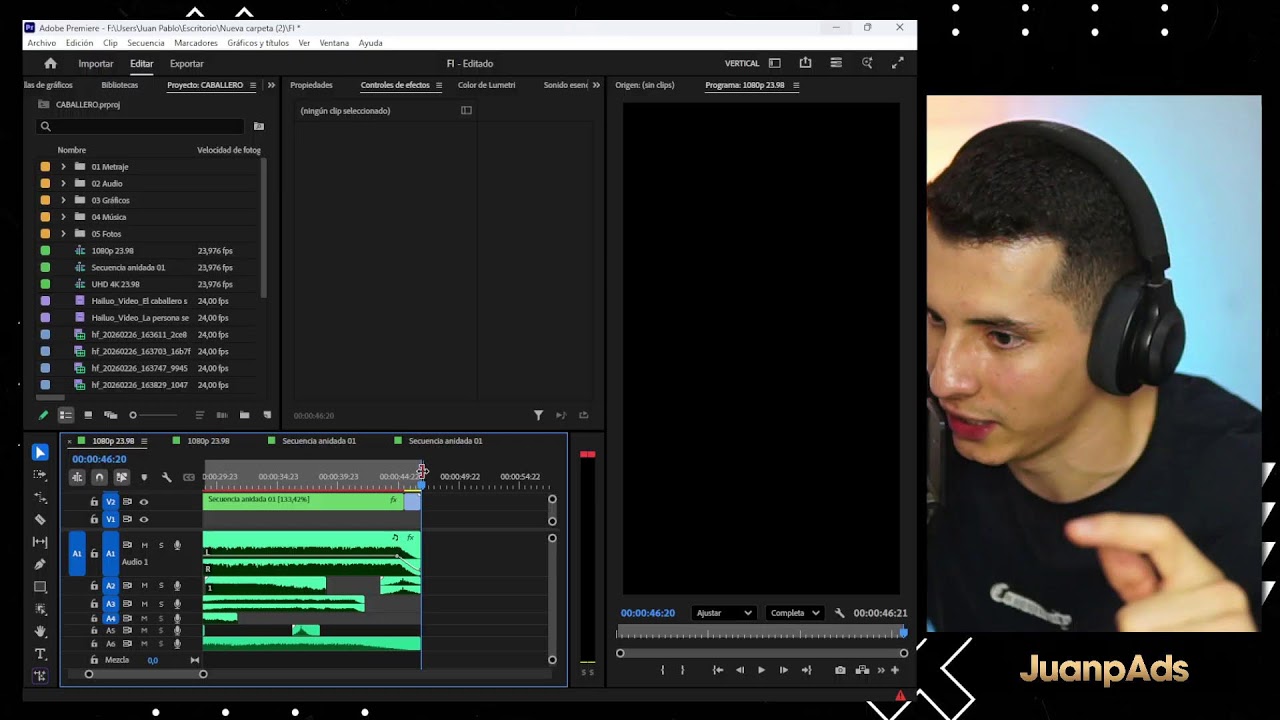Select the Selection tool arrow
1280x720 pixels.
40,453
